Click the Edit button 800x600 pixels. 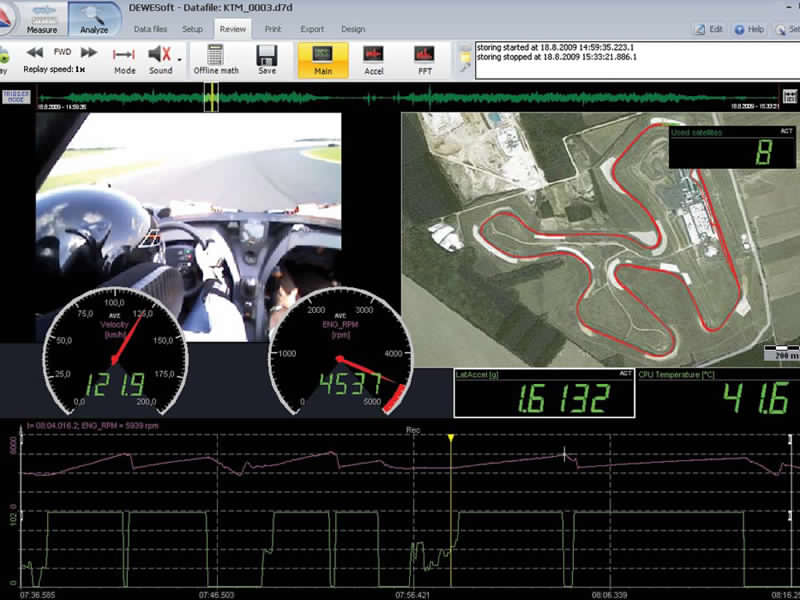(709, 30)
